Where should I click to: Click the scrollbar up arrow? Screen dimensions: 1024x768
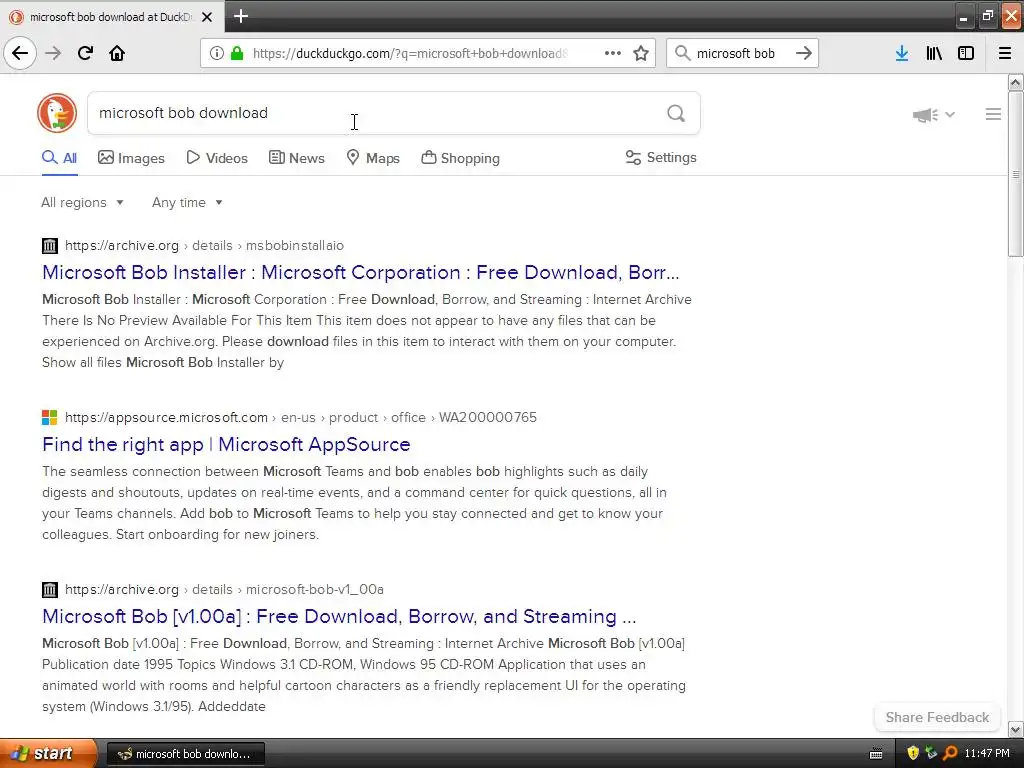[x=1015, y=82]
